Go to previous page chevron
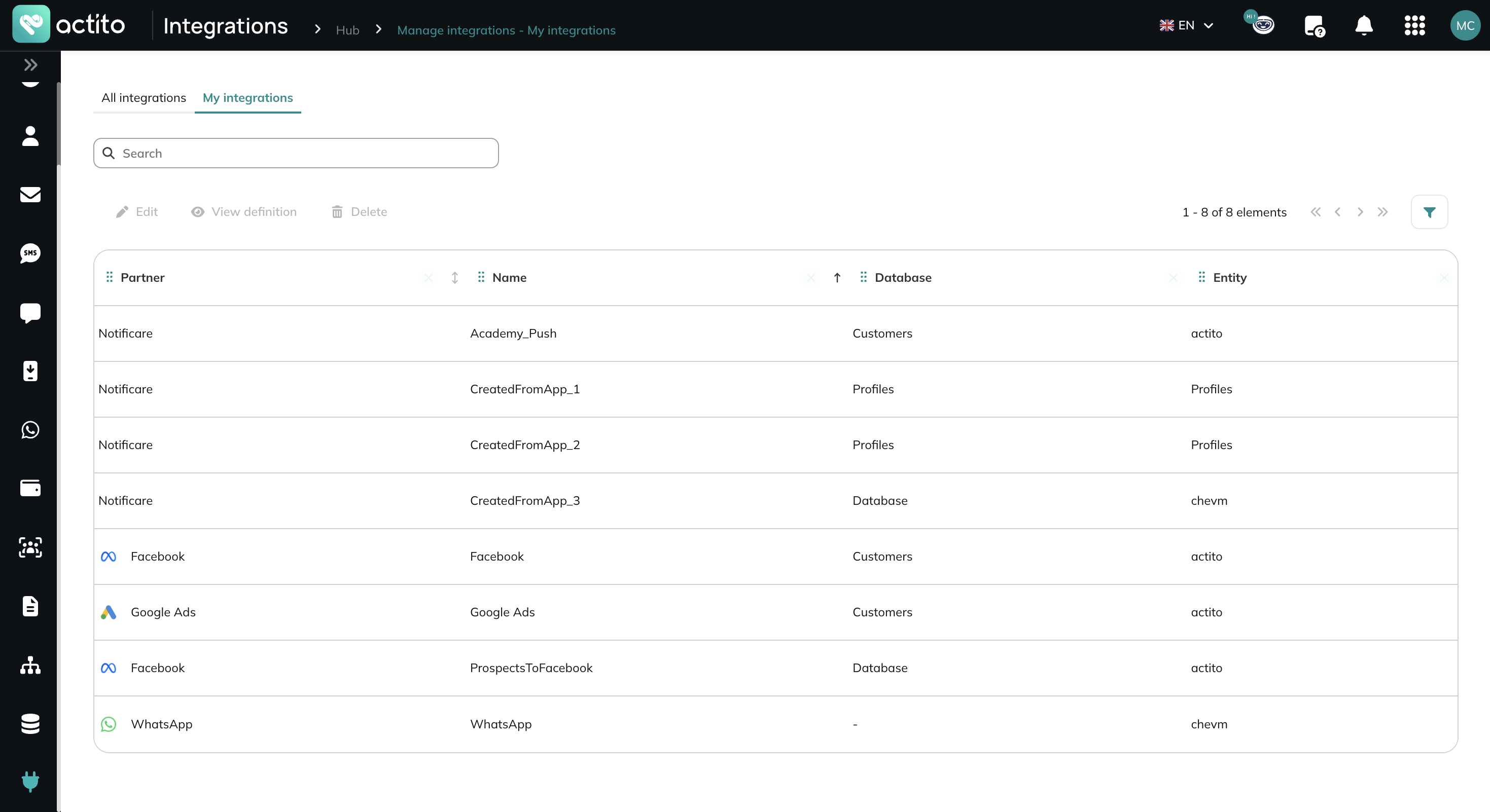The height and width of the screenshot is (812, 1490). click(x=1337, y=212)
